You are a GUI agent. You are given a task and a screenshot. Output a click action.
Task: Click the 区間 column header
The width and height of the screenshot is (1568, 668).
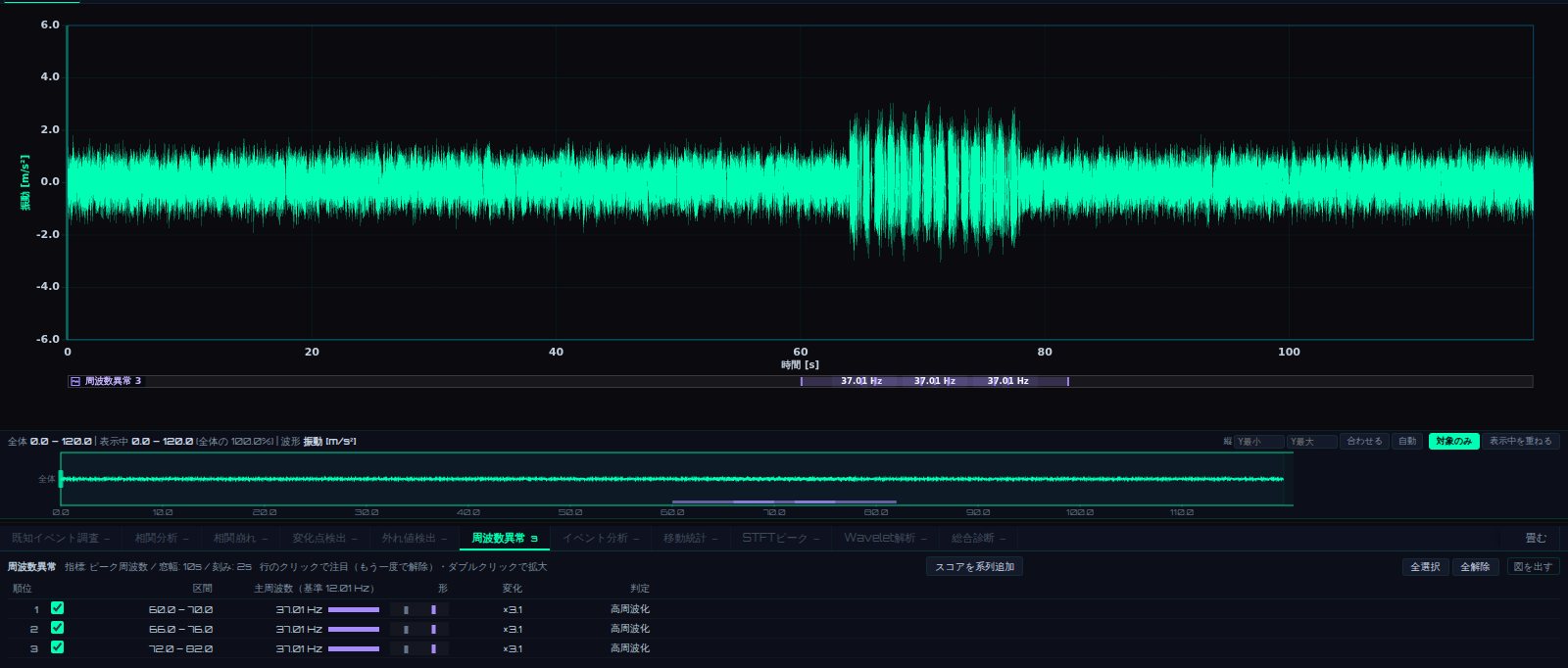point(202,589)
